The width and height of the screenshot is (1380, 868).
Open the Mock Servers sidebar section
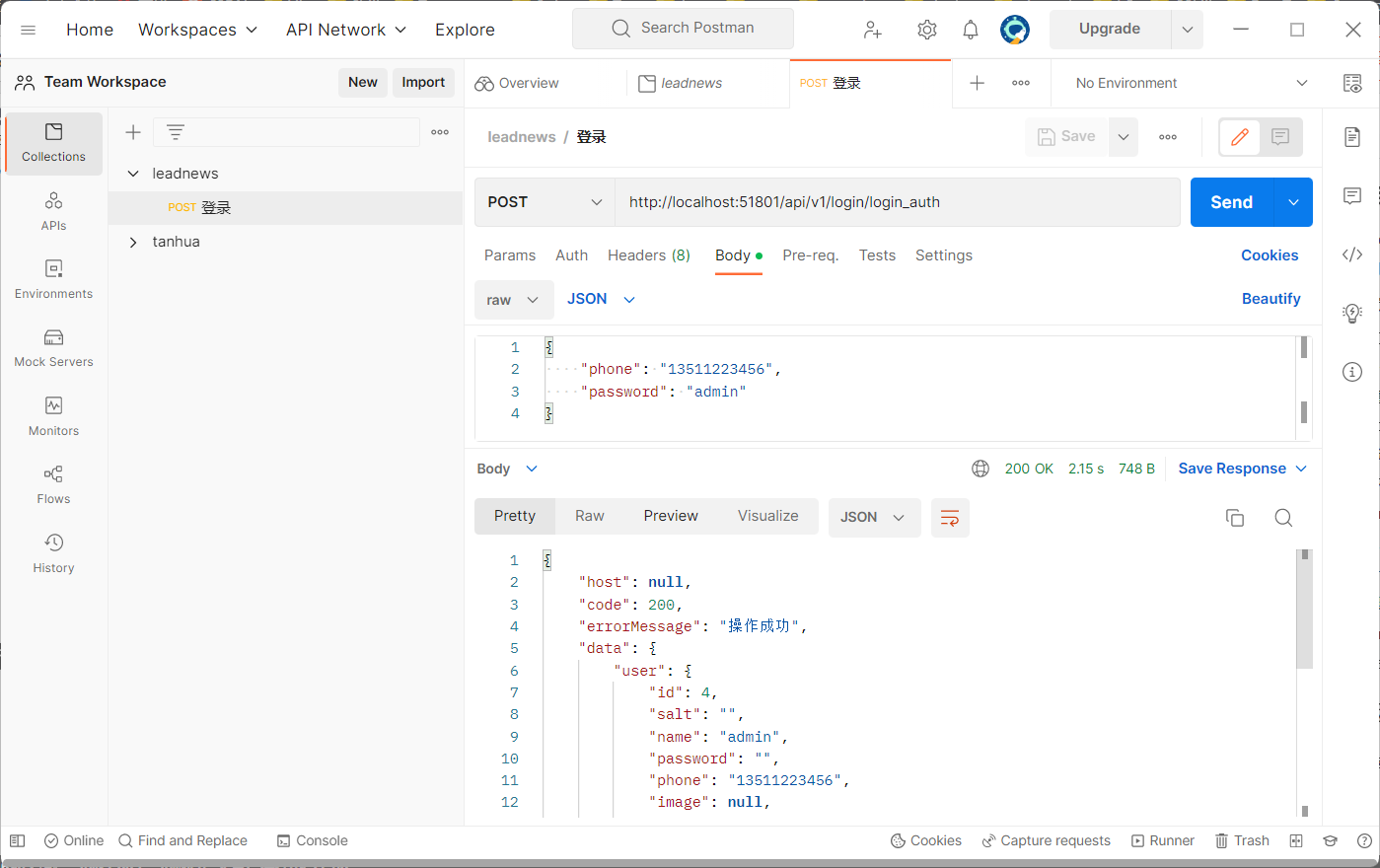(54, 348)
